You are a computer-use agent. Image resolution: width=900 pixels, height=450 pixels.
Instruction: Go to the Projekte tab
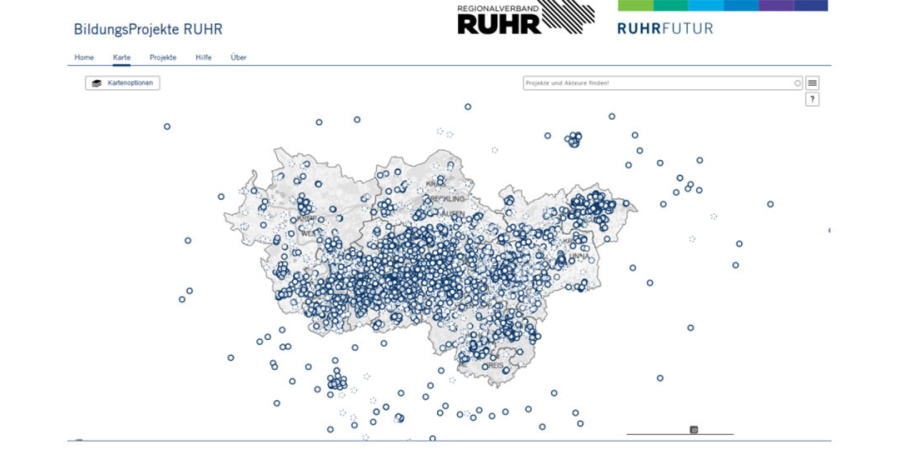pos(163,57)
